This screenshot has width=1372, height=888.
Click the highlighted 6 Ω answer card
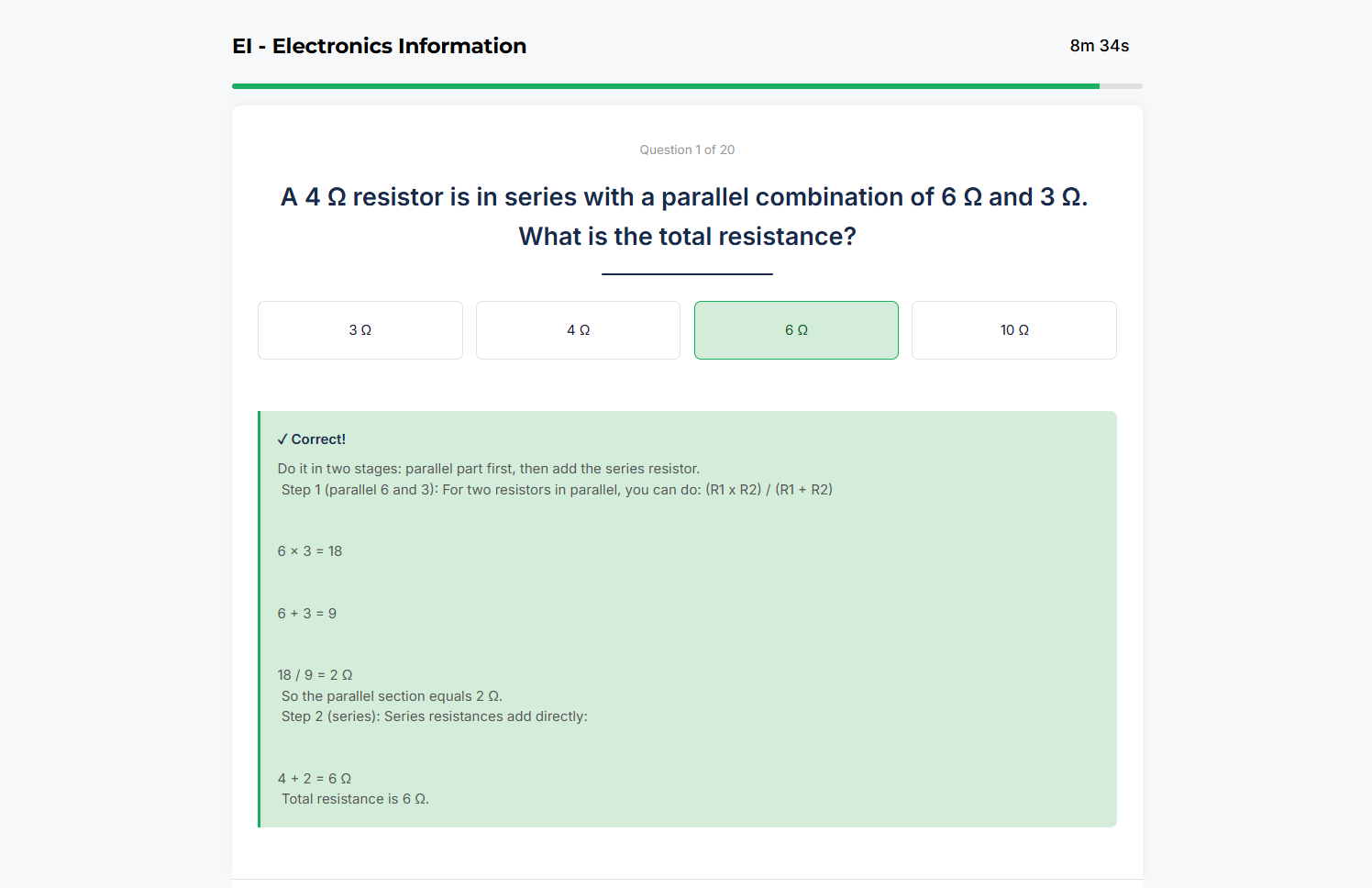(x=795, y=329)
